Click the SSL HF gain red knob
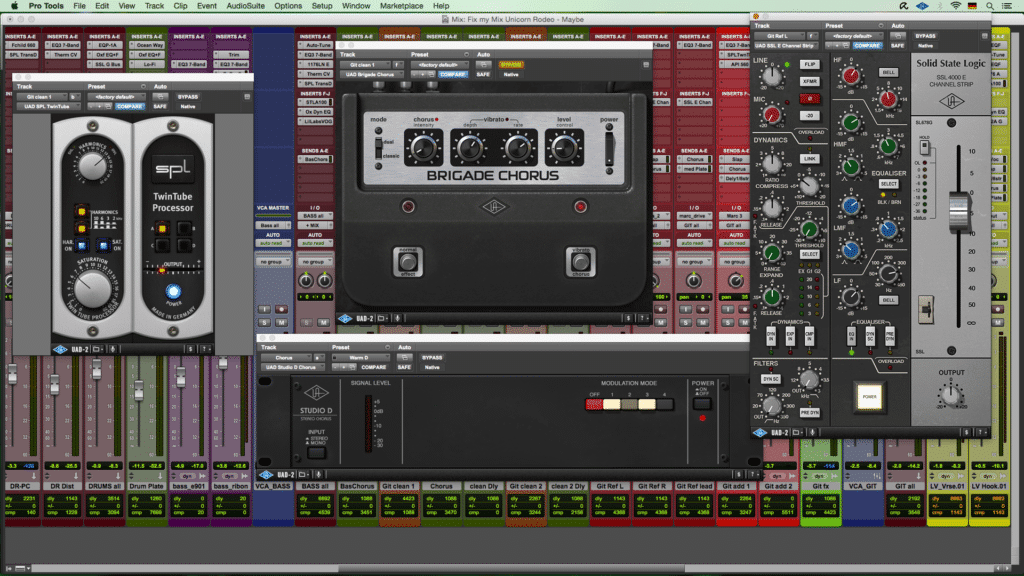1024x576 pixels. pos(850,76)
